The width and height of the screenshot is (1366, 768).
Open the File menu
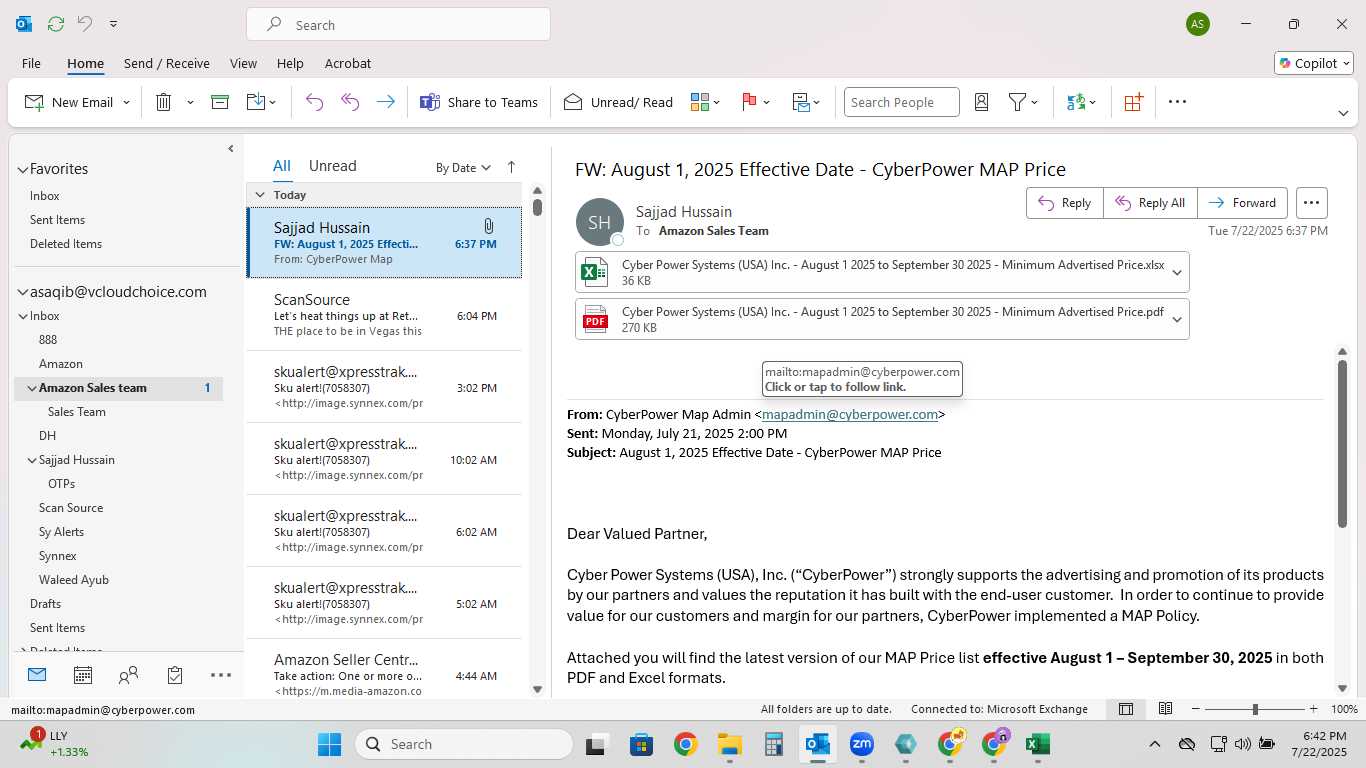tap(31, 63)
